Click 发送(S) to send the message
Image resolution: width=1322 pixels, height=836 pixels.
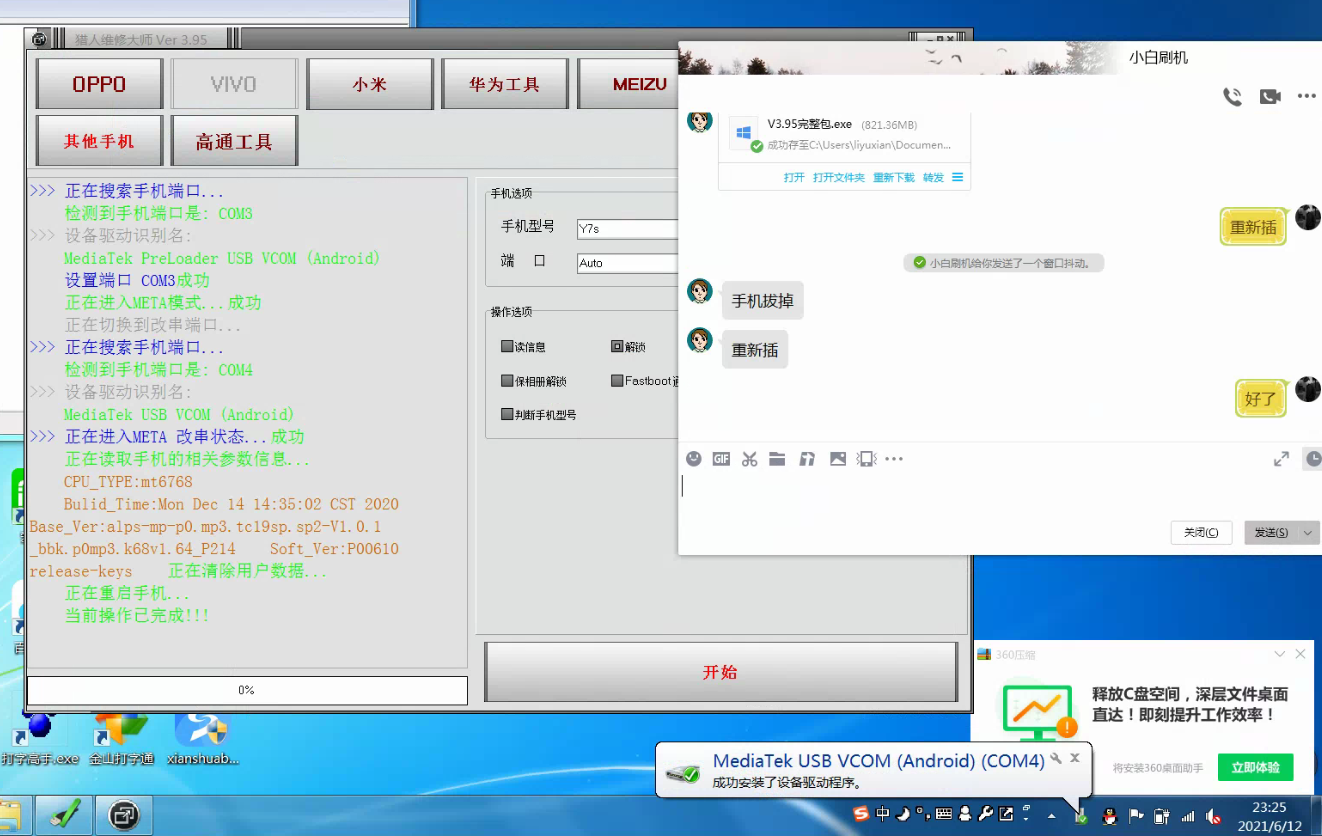[x=1271, y=533]
